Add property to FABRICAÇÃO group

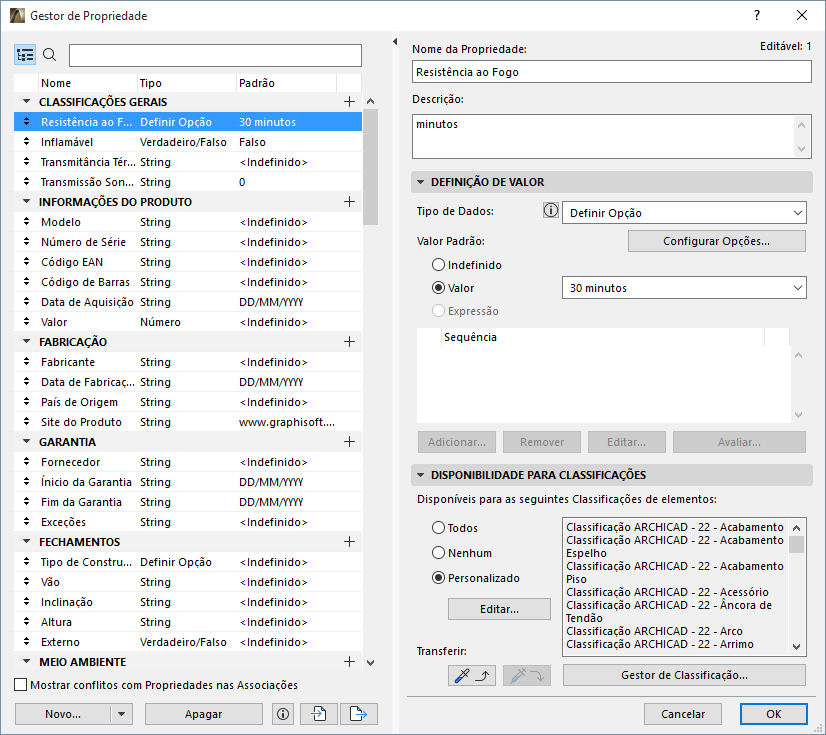click(349, 342)
